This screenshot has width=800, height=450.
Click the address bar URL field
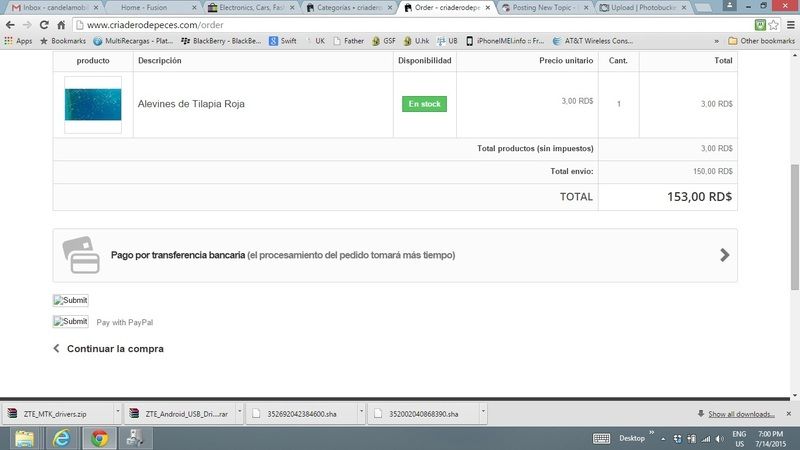click(x=412, y=24)
